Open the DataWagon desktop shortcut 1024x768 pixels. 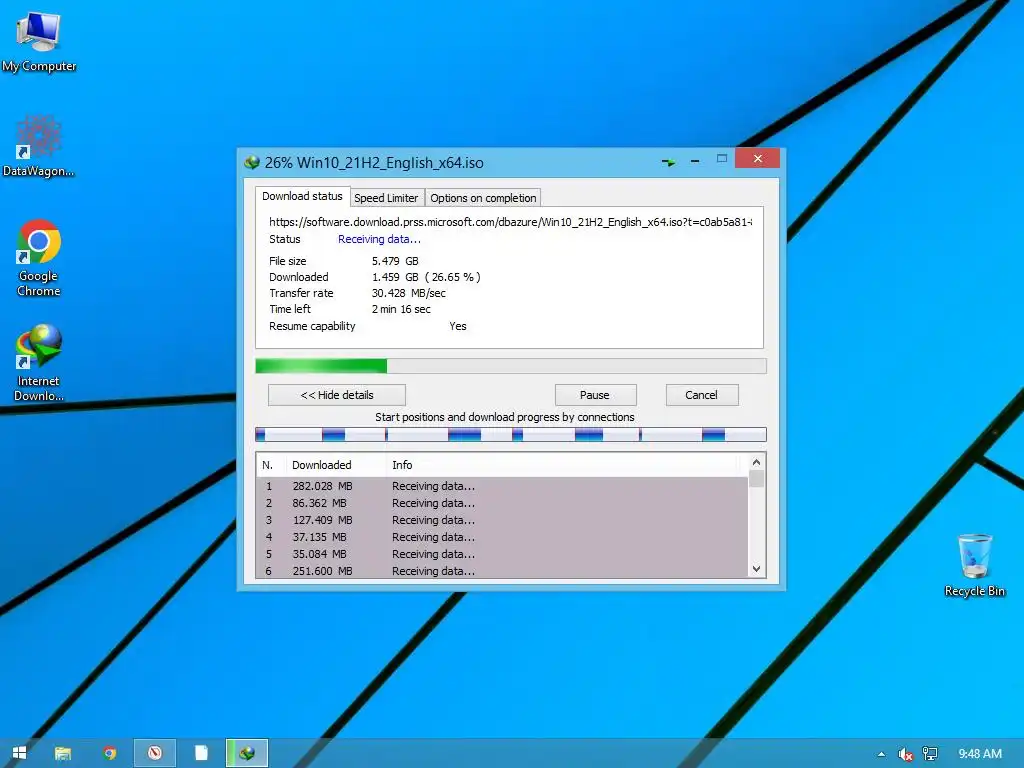[39, 146]
